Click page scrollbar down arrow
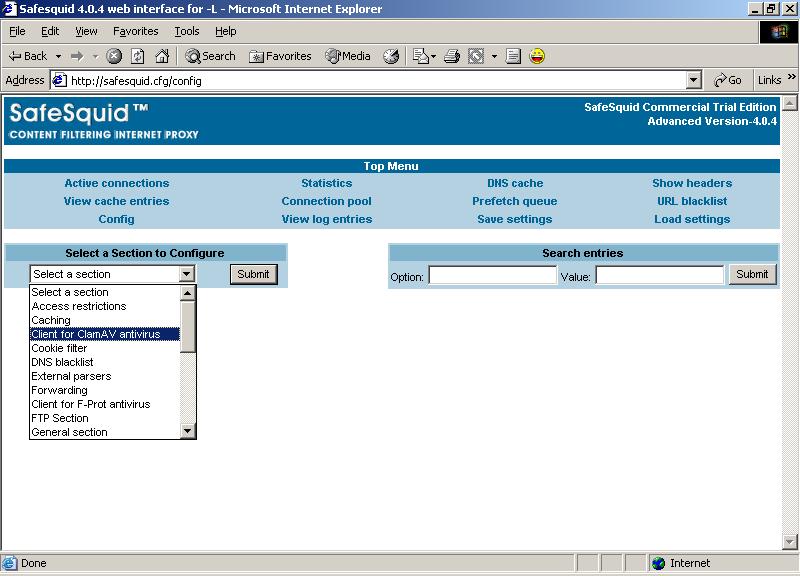Image resolution: width=800 pixels, height=576 pixels. [789, 541]
